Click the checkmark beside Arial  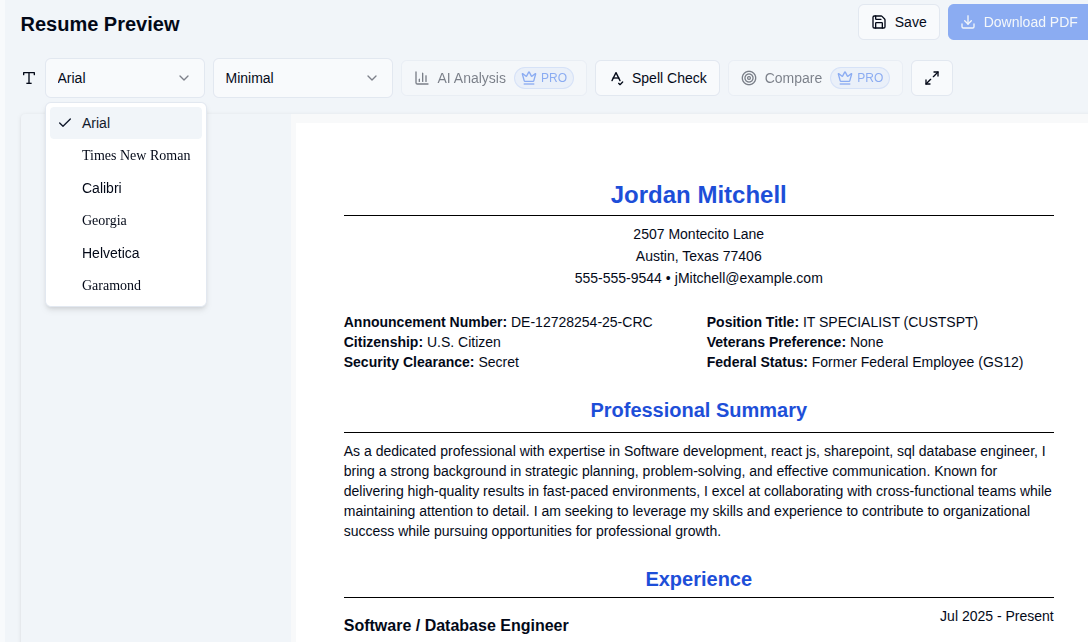[65, 122]
